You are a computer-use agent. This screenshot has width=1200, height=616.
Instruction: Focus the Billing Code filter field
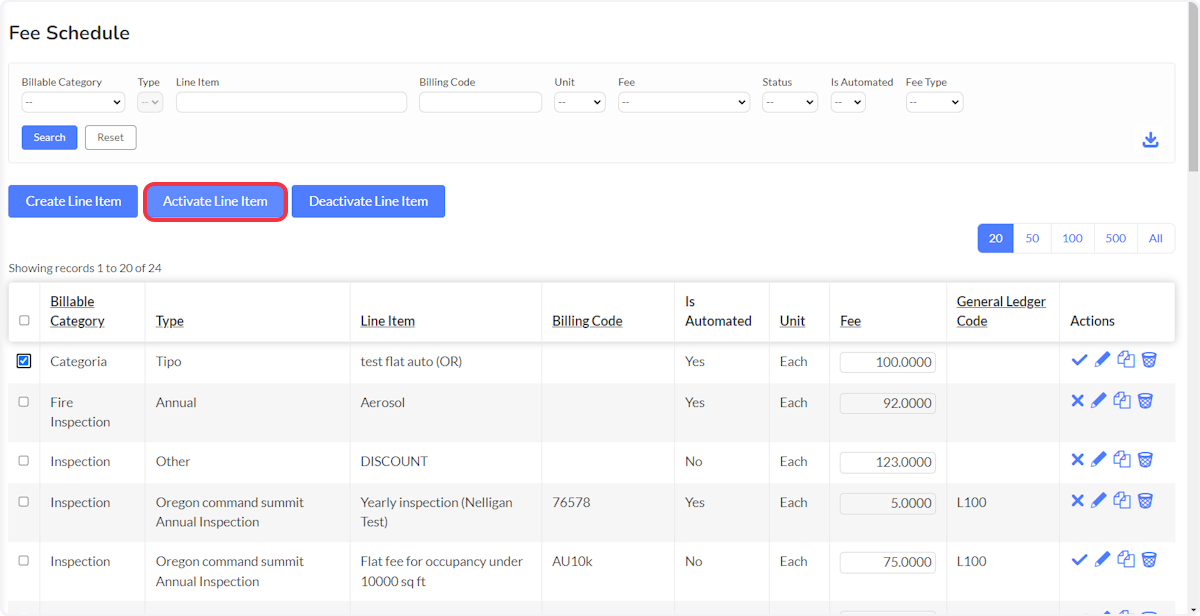coord(480,102)
